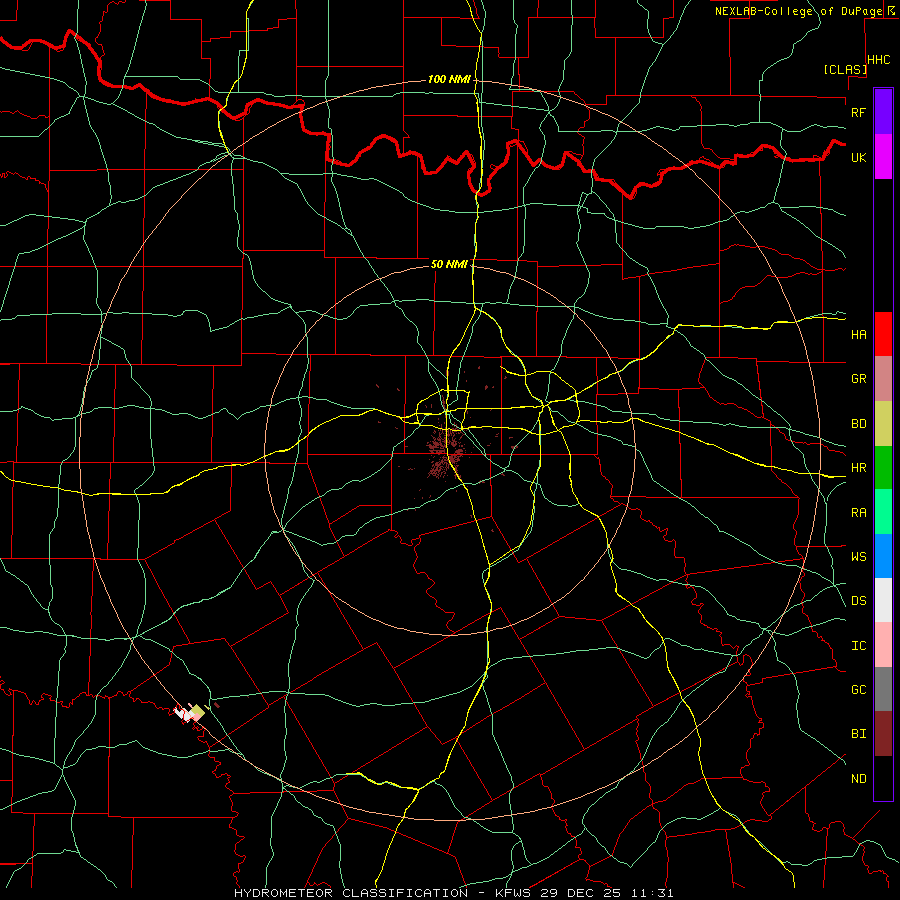
Task: Click the RF legend label
Action: pyautogui.click(x=858, y=112)
